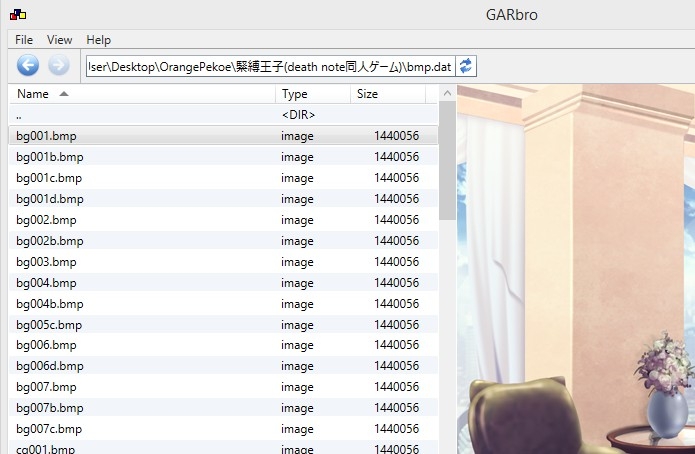Select file bg001b.bmp
This screenshot has height=454, width=695.
click(223, 157)
